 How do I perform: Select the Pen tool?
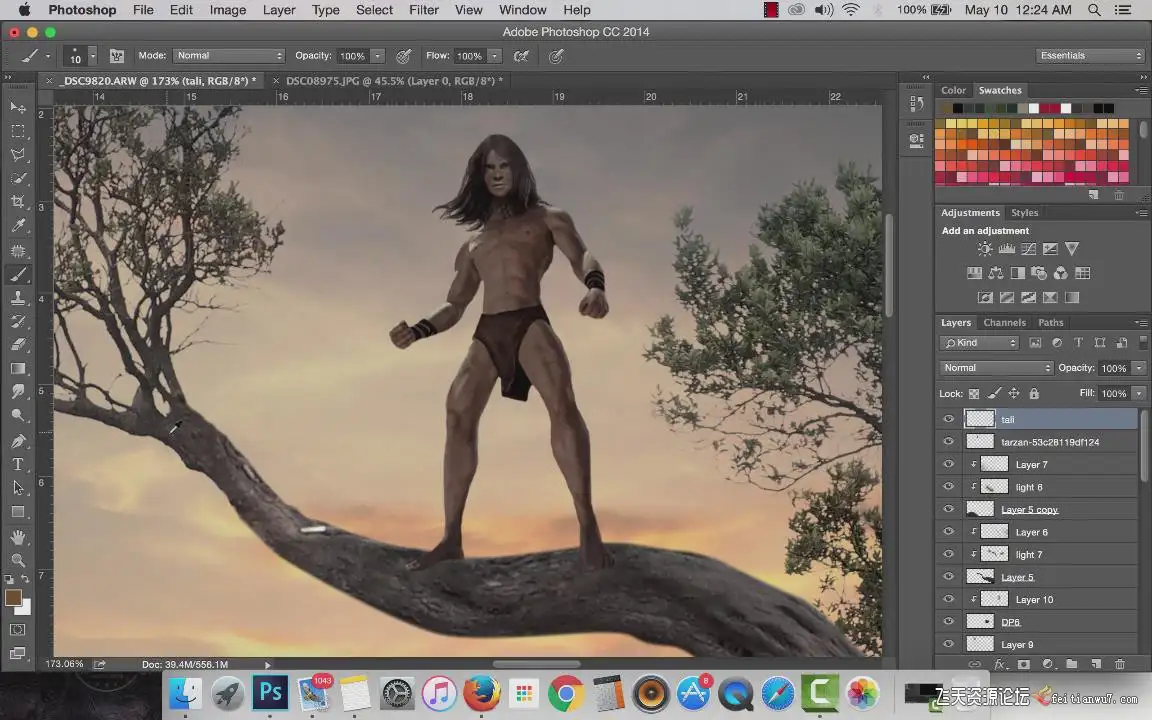pos(18,441)
